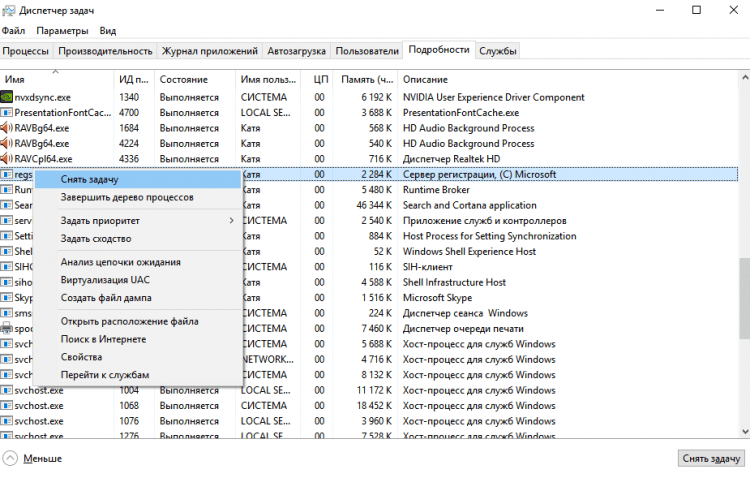750x478 pixels.
Task: Switch to the Службы tab
Action: (497, 51)
